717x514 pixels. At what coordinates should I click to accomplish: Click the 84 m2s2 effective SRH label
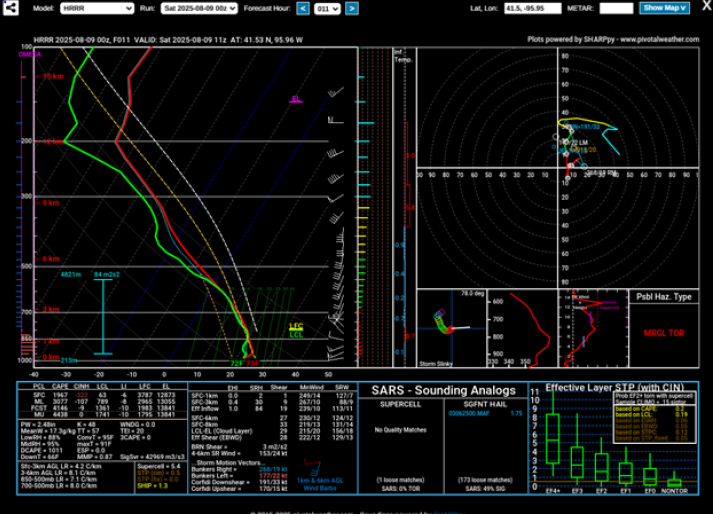pos(107,274)
